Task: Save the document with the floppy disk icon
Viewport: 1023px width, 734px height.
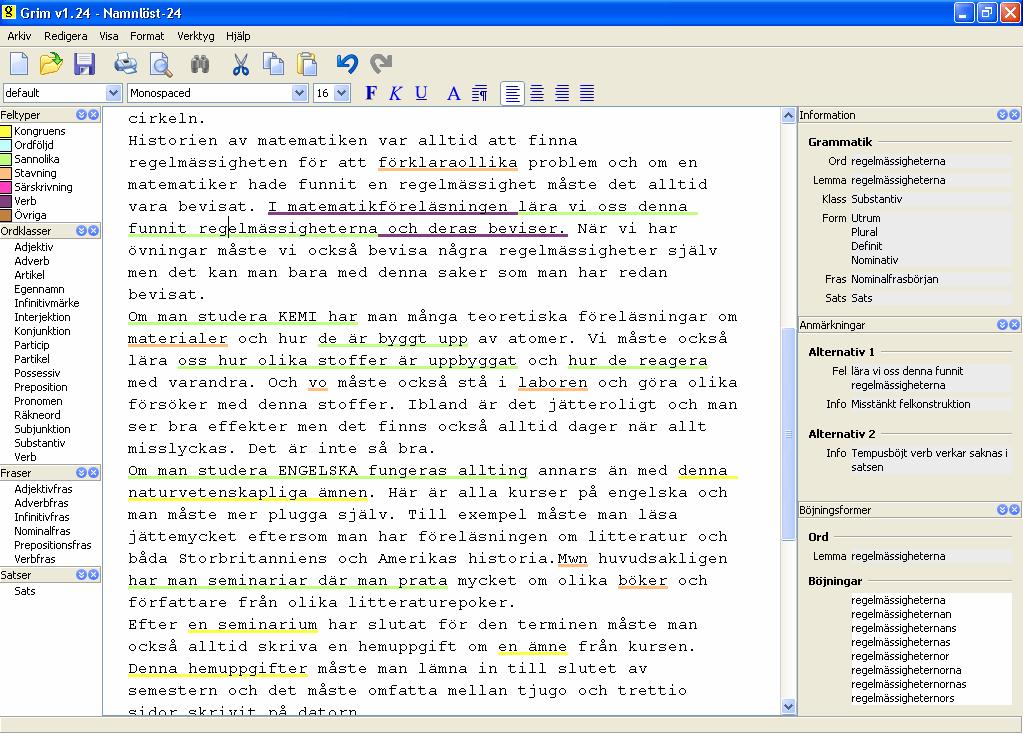Action: [x=84, y=64]
